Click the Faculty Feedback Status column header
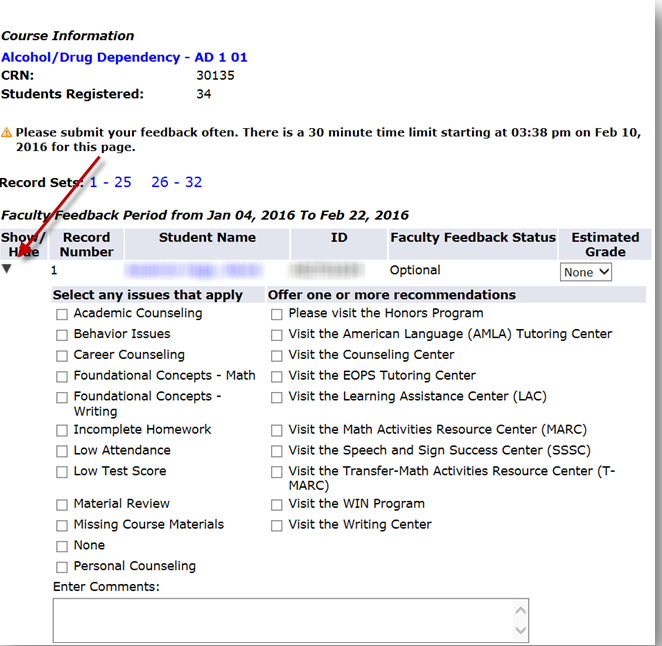This screenshot has width=662, height=646. [x=473, y=244]
